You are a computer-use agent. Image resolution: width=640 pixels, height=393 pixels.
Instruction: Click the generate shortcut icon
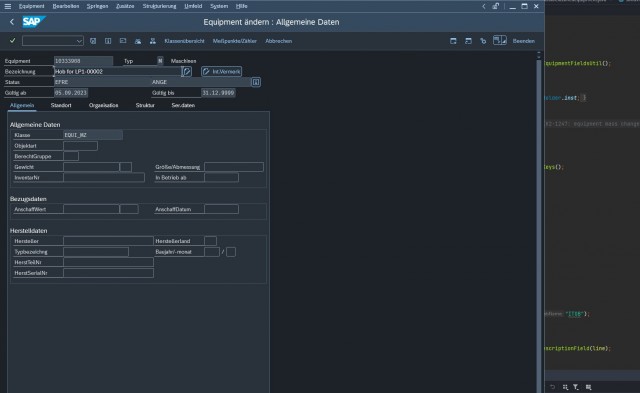click(483, 41)
